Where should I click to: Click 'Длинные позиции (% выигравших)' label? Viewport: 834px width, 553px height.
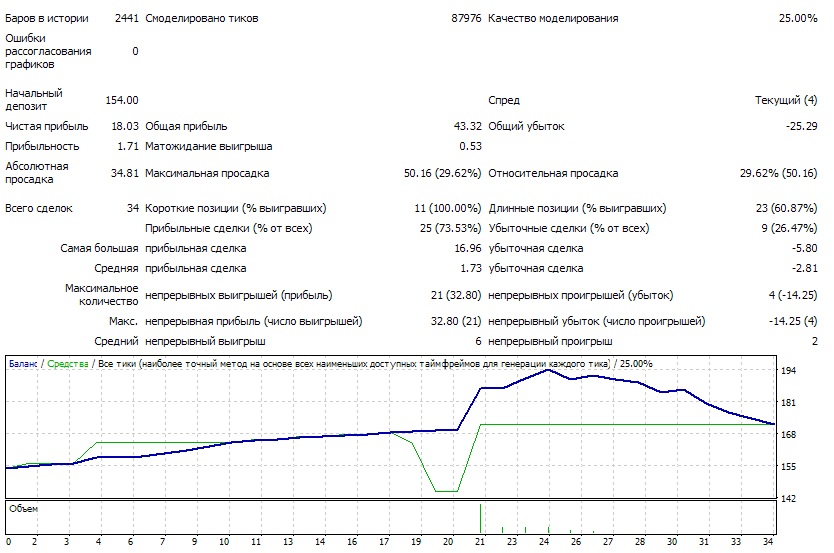[x=577, y=208]
